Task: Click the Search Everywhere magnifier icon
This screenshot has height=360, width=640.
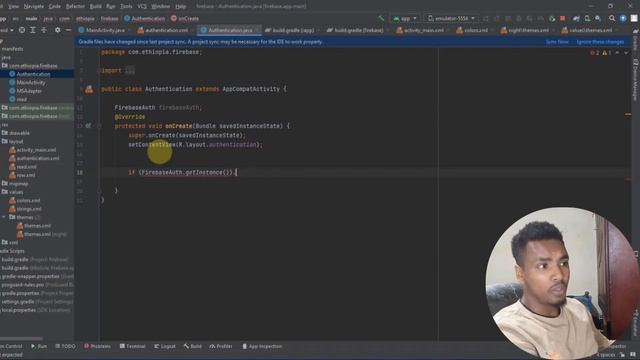Action: point(612,18)
